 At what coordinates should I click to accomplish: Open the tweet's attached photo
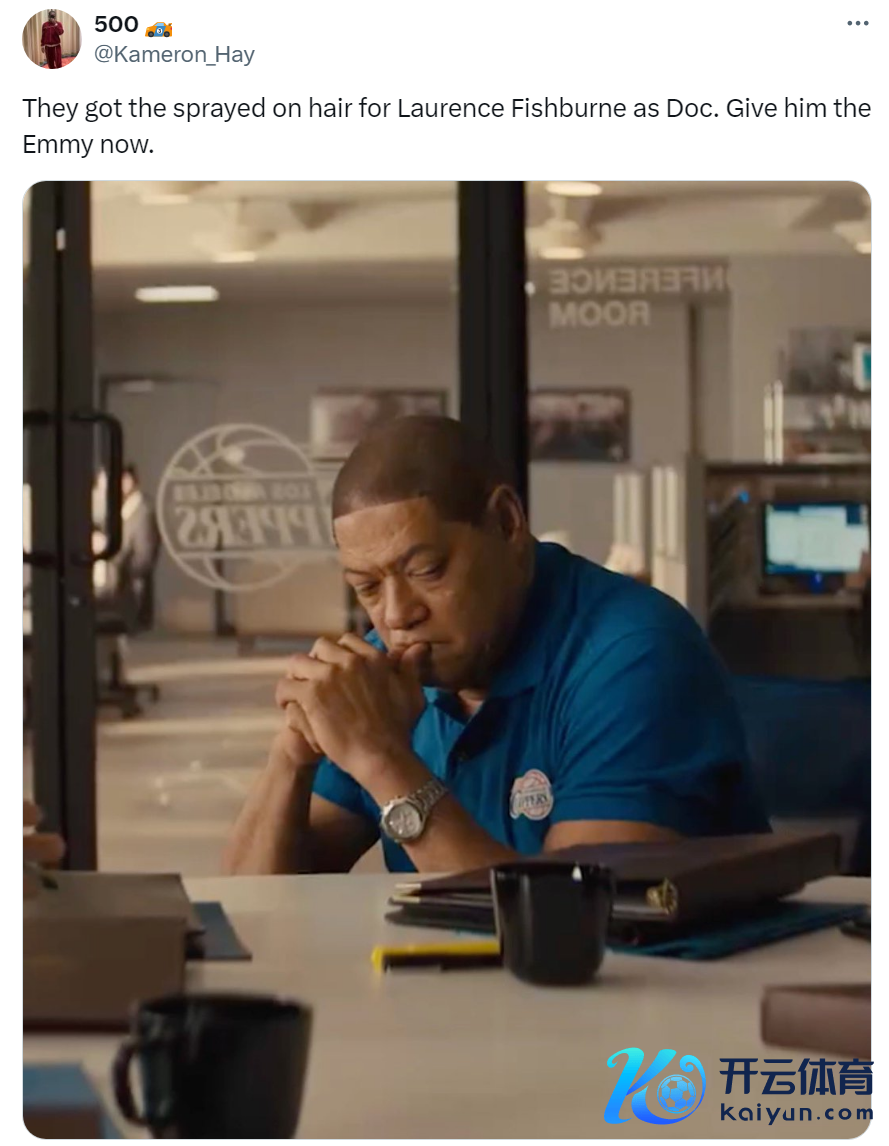pos(447,659)
